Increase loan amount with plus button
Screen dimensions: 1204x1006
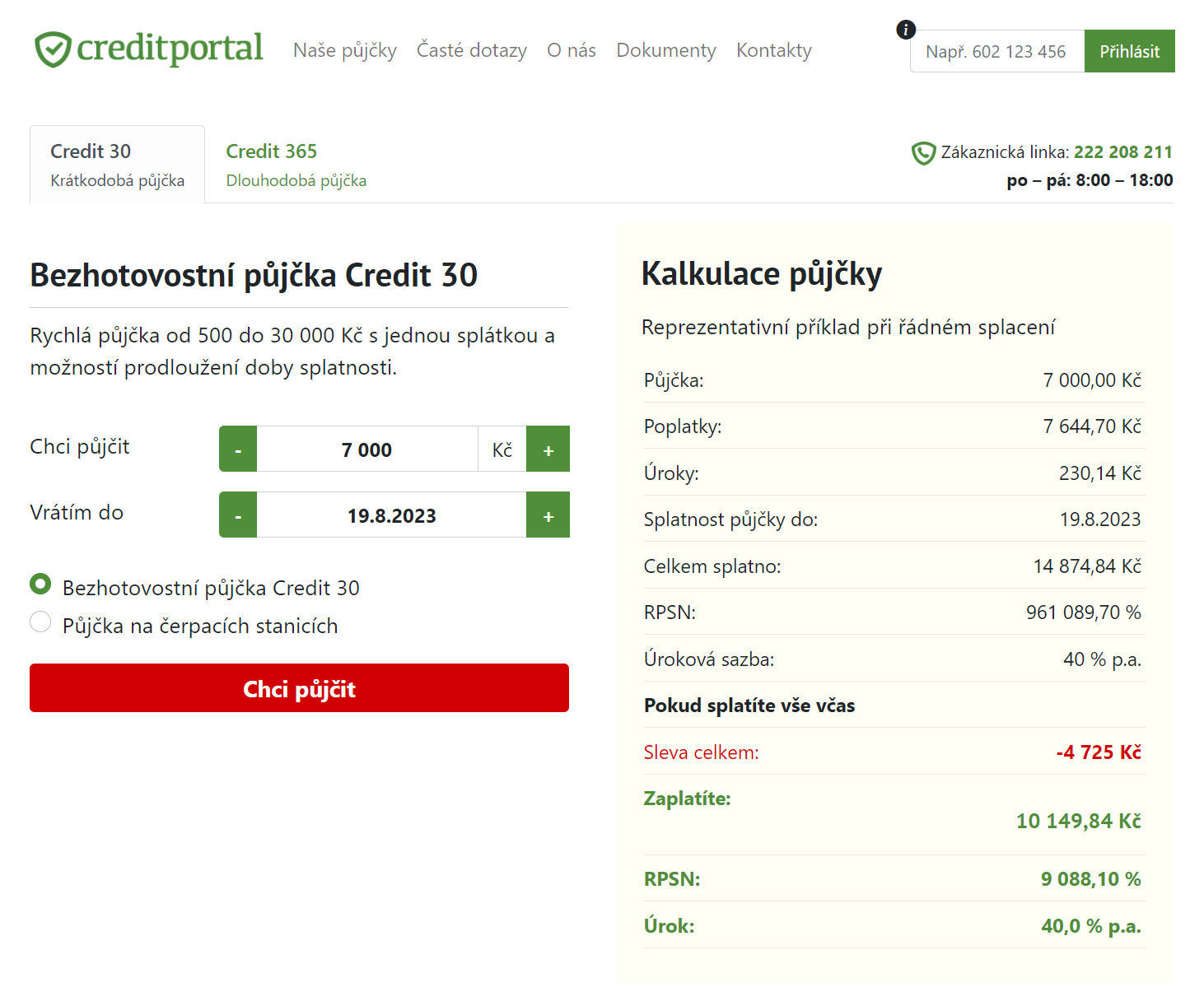pos(548,449)
